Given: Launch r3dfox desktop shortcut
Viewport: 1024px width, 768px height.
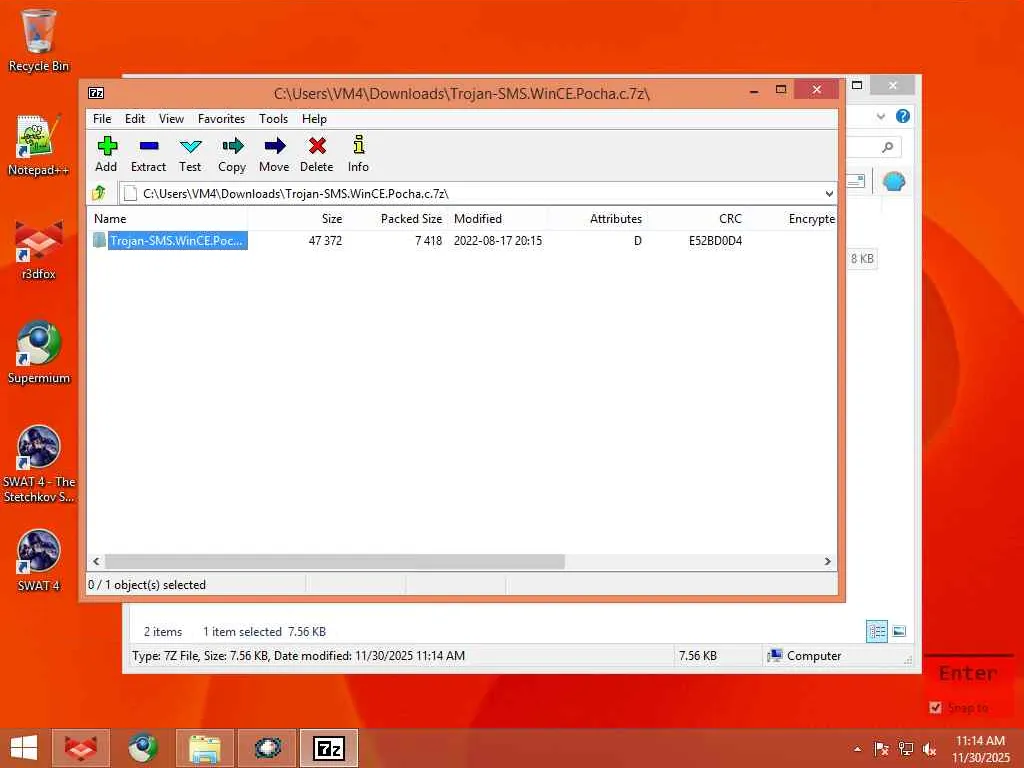Looking at the screenshot, I should coord(39,249).
